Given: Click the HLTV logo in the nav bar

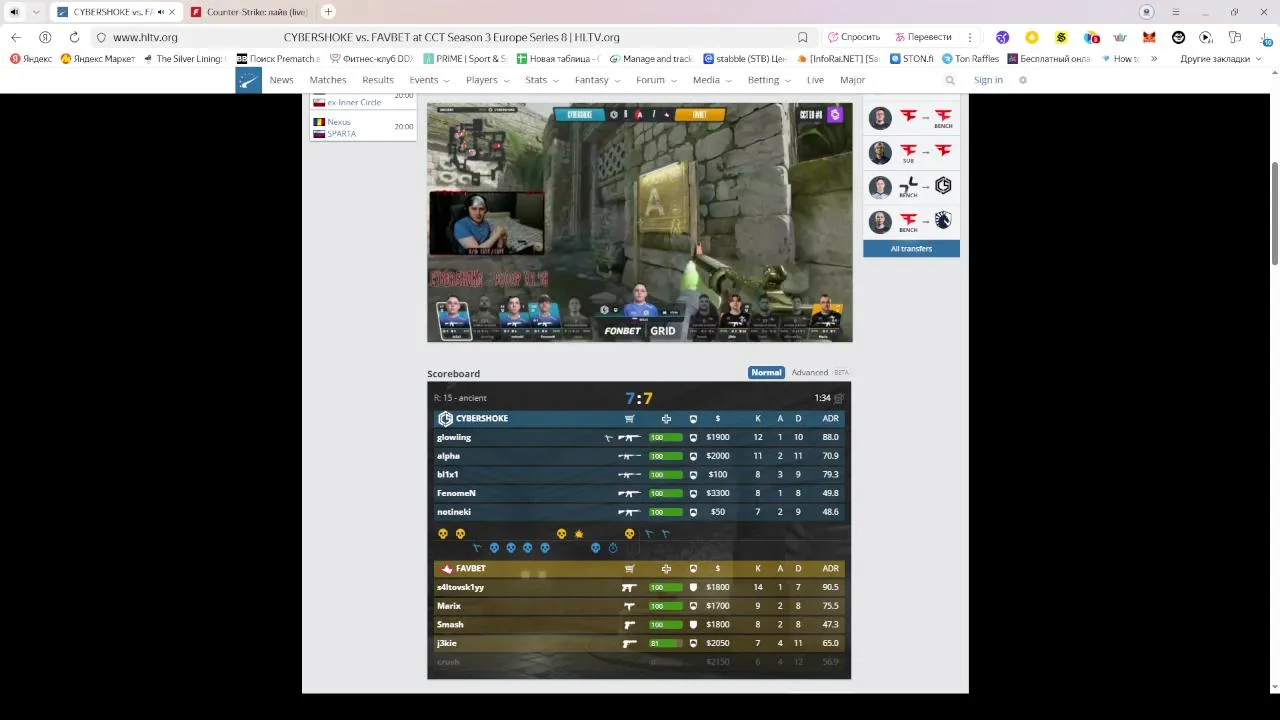Looking at the screenshot, I should 248,80.
